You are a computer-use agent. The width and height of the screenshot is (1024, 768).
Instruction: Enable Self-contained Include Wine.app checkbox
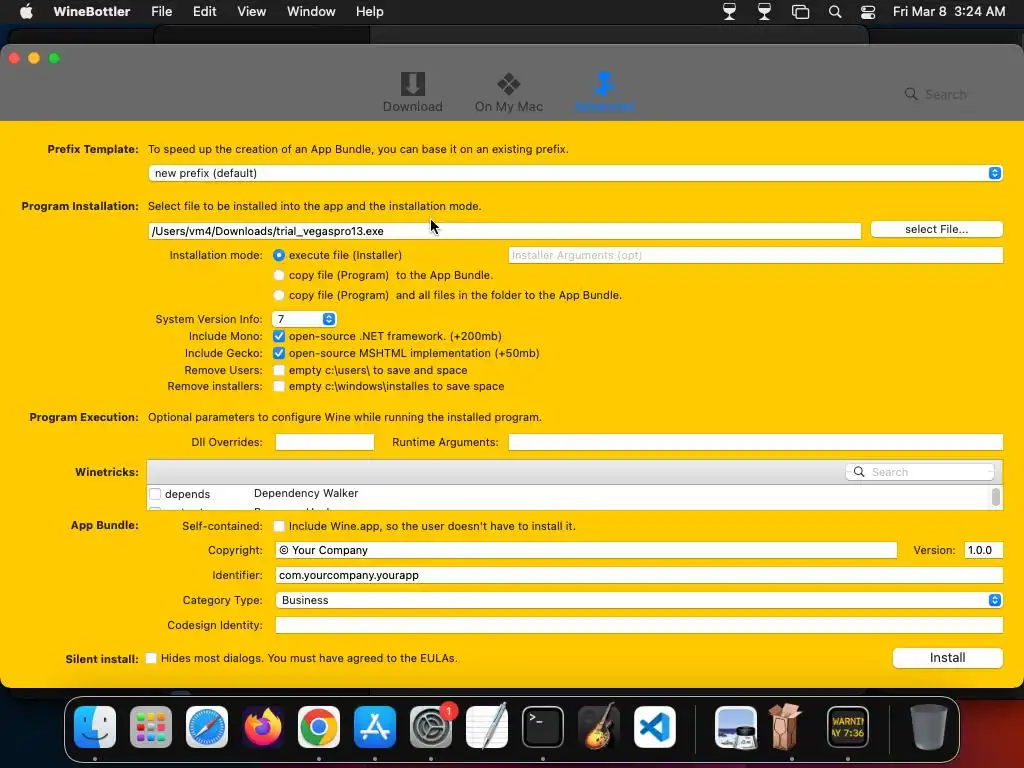(x=279, y=526)
